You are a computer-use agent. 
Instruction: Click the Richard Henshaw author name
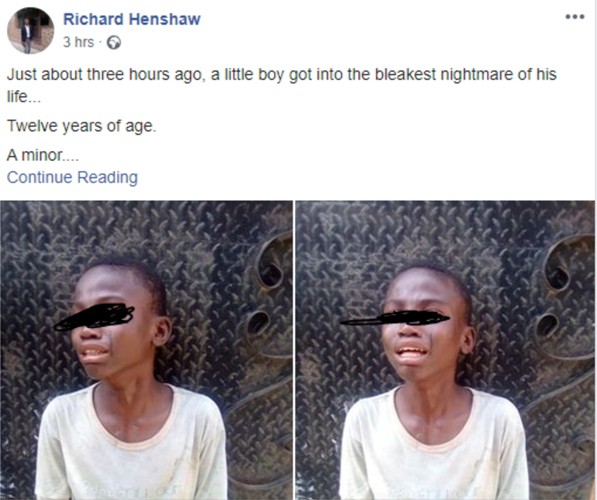coord(132,19)
